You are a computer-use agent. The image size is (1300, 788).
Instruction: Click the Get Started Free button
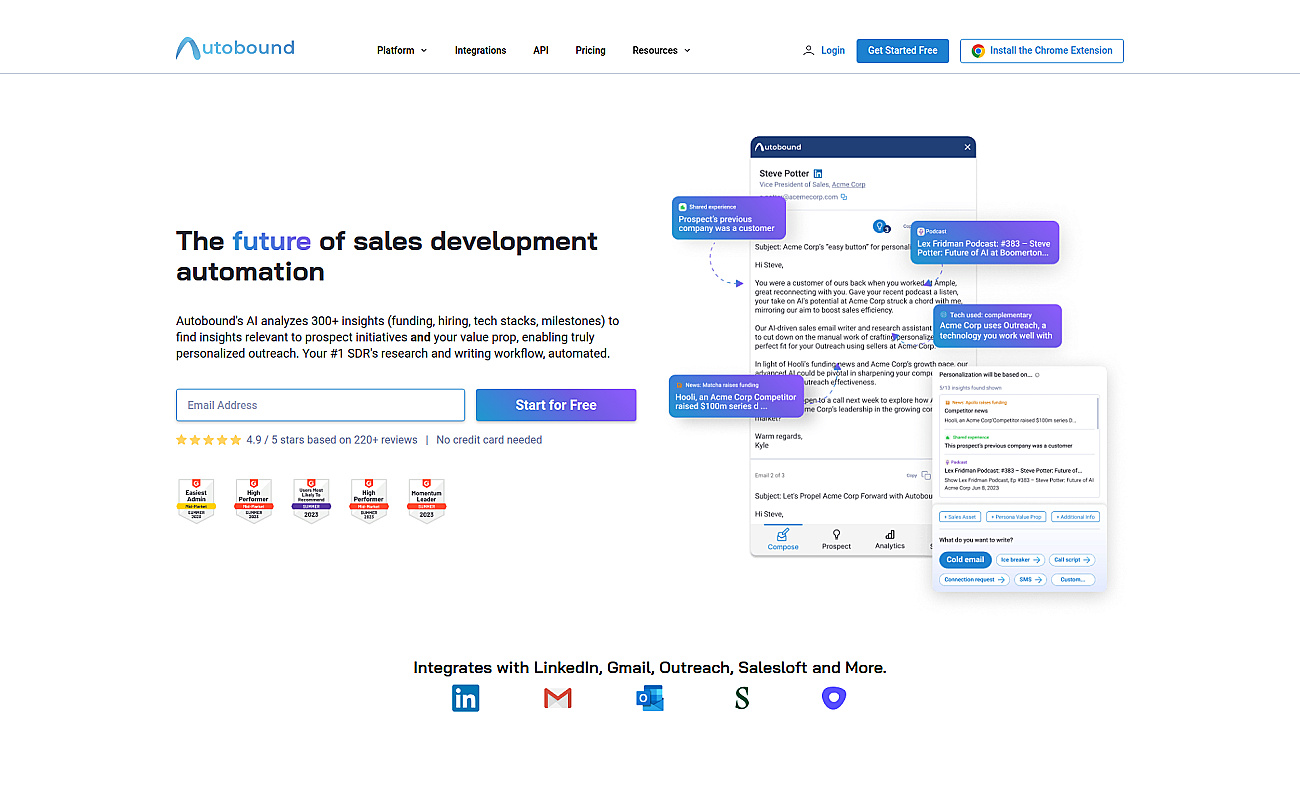[x=903, y=51]
